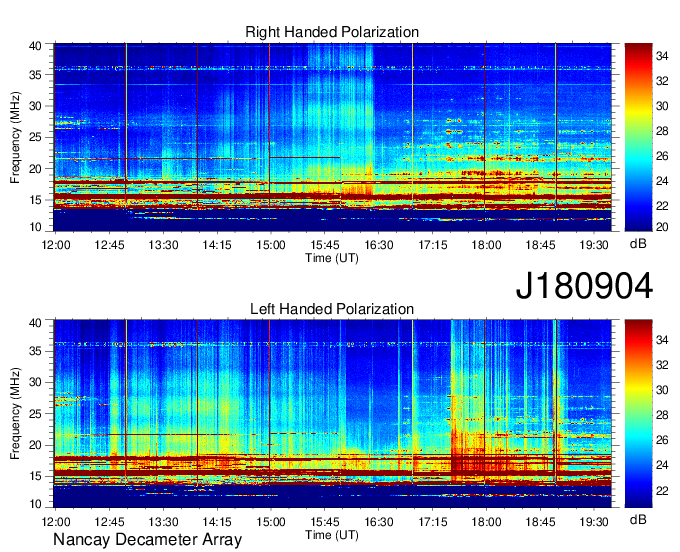Click the 32 dB tick on Left Handed colorbar
680x552 pixels.
pyautogui.click(x=662, y=365)
